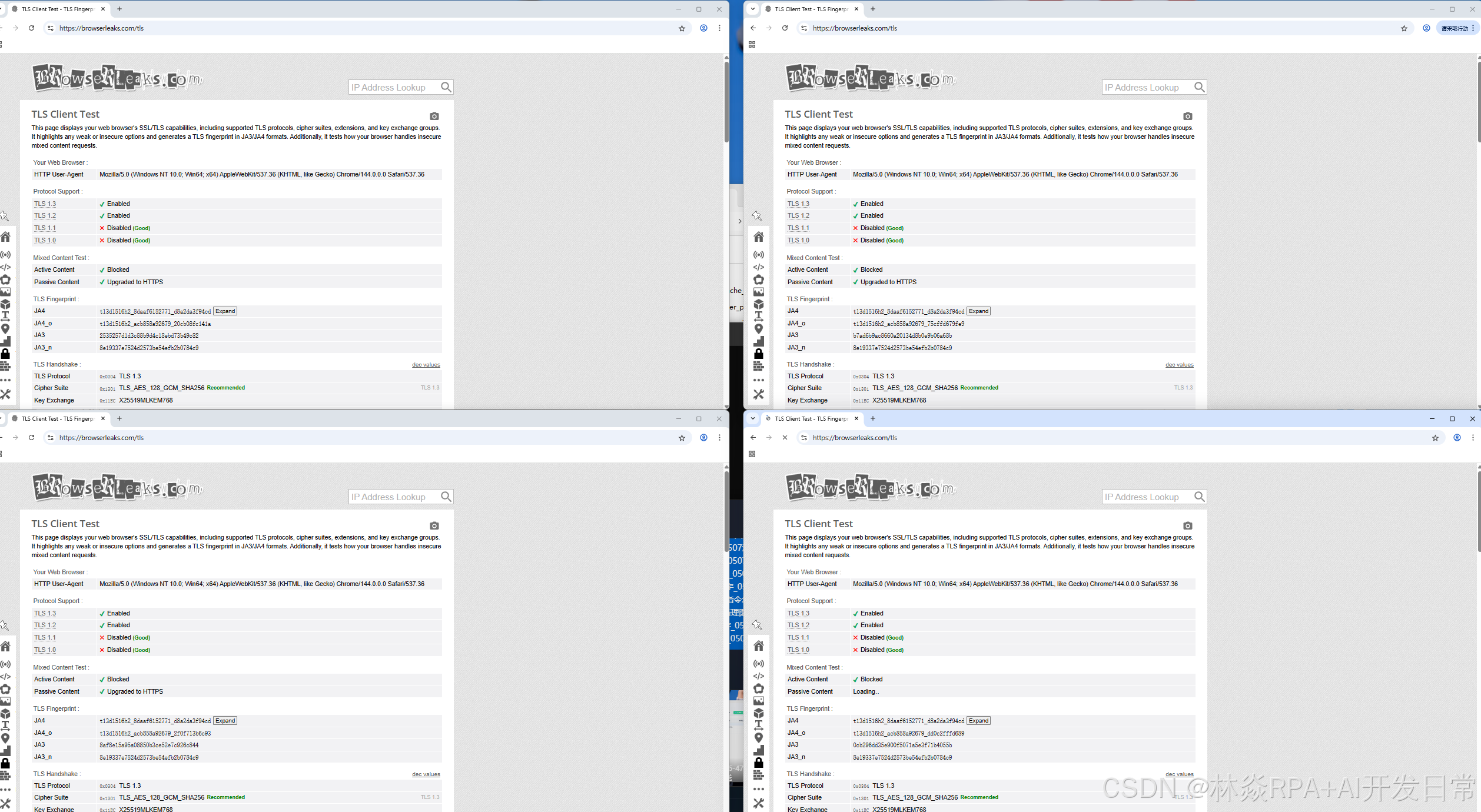Select the TLS Client Test tab in bottom-left window
1481x812 pixels.
[58, 418]
